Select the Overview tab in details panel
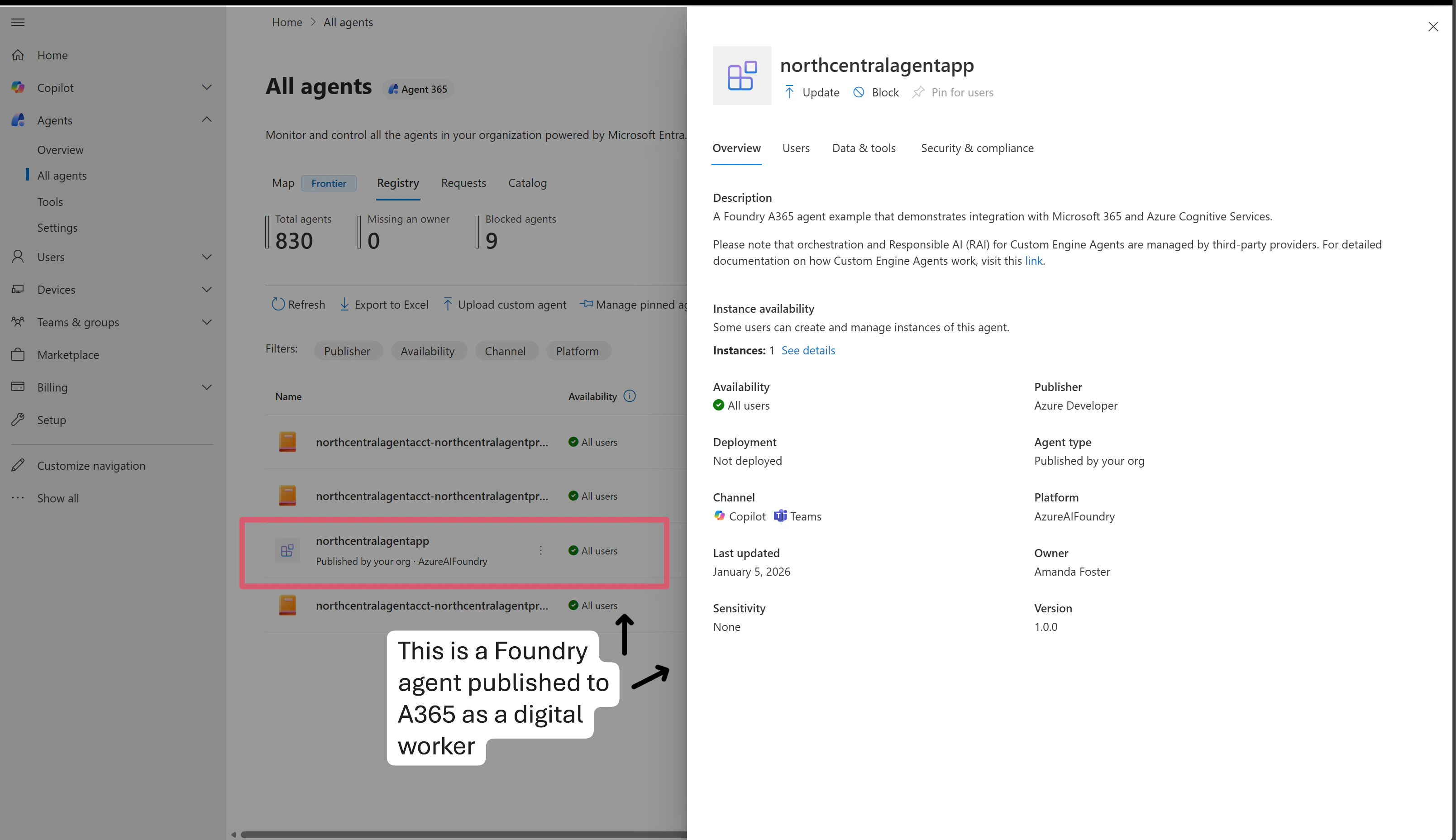The height and width of the screenshot is (840, 1456). coord(737,148)
